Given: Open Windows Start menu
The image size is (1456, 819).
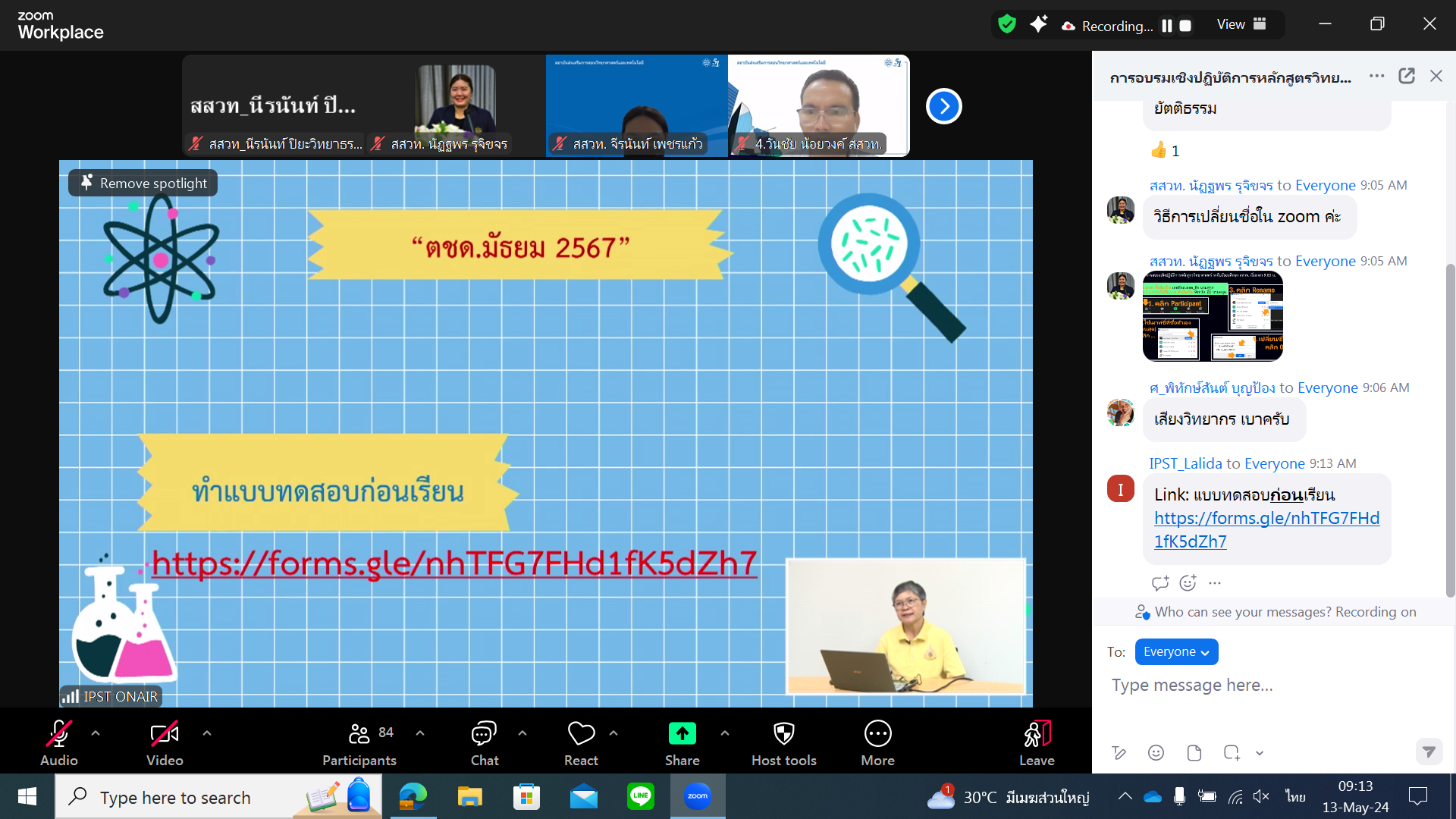Looking at the screenshot, I should pos(27,796).
